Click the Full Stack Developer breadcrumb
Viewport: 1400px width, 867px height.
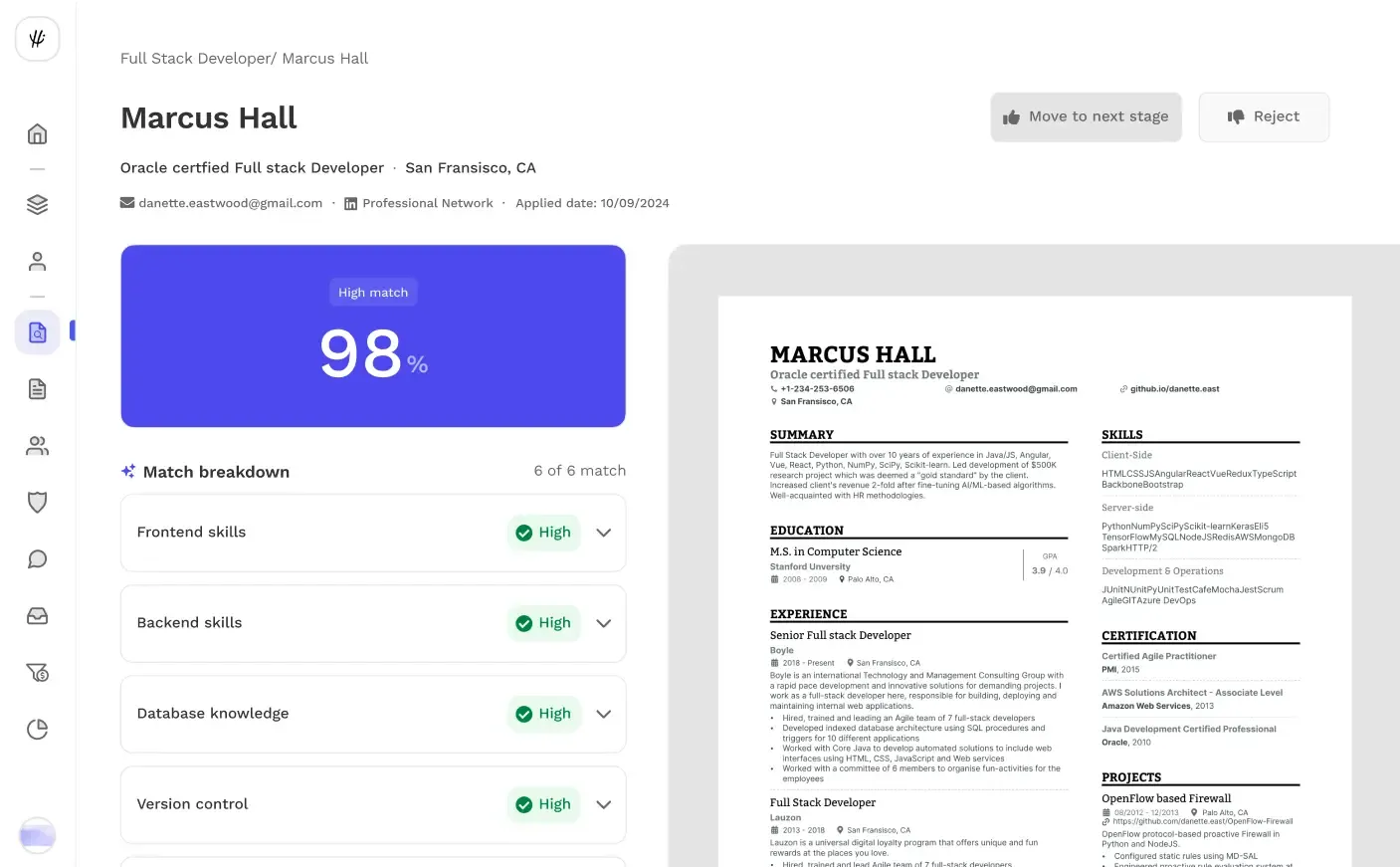coord(196,59)
